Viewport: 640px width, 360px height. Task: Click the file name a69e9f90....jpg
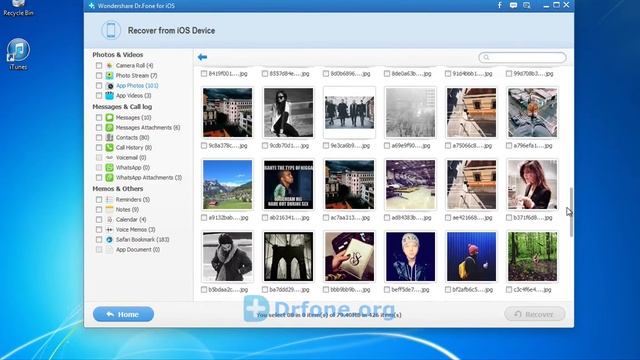[x=411, y=146]
